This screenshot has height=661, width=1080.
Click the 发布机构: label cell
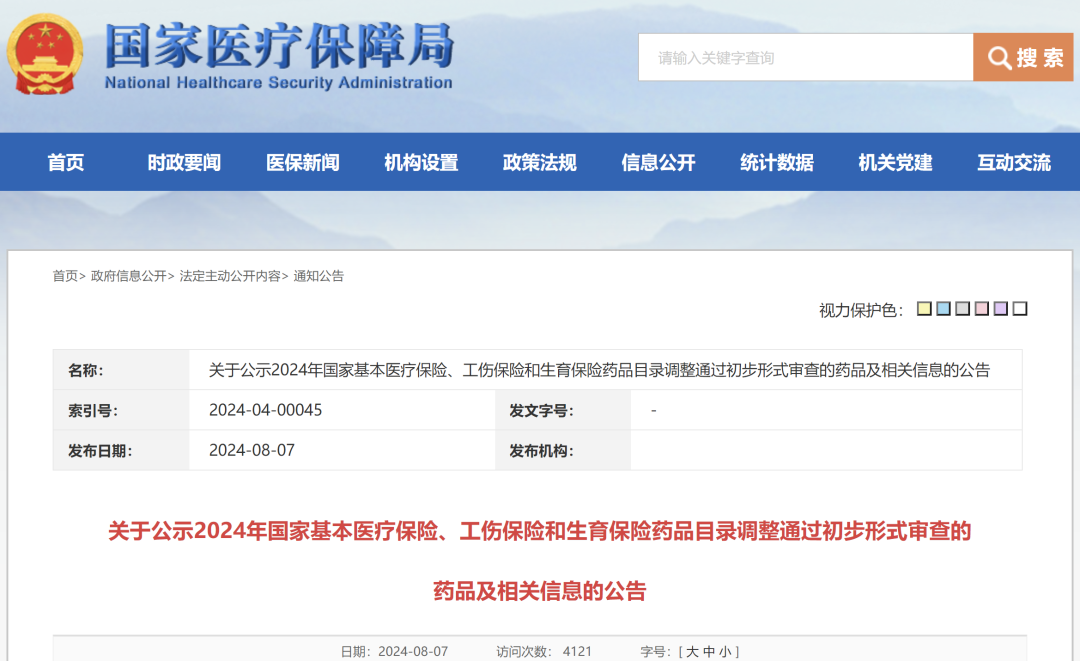[563, 450]
